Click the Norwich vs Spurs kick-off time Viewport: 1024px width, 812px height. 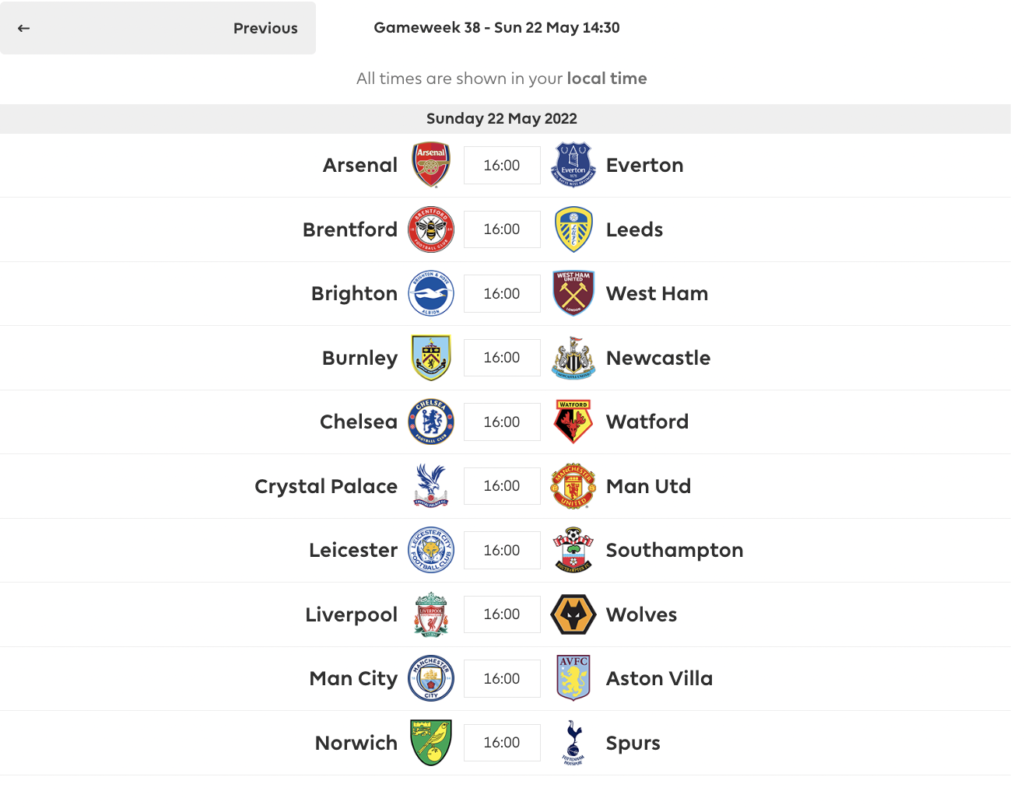click(501, 742)
